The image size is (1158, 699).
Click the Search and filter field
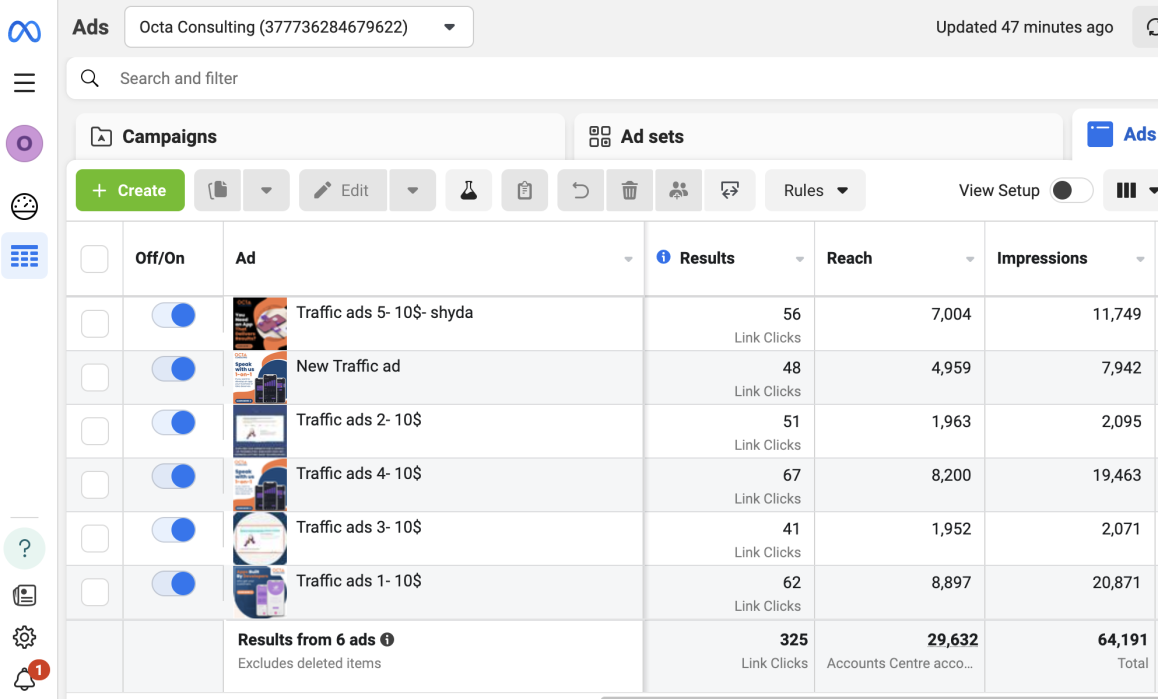pos(613,78)
